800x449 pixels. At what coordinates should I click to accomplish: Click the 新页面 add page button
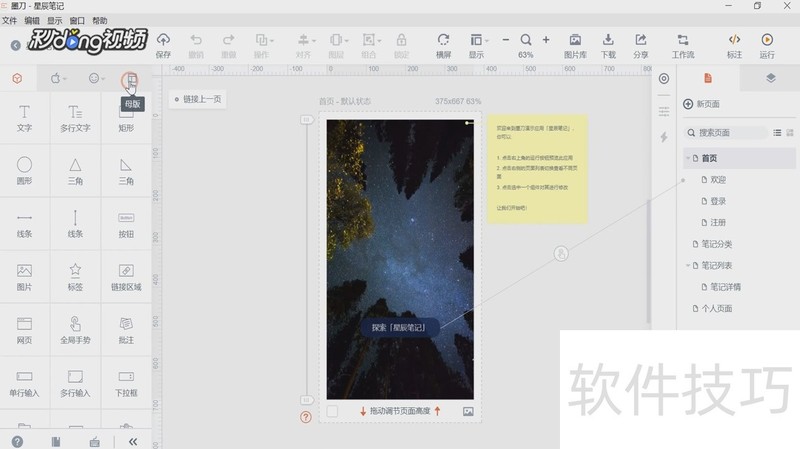702,104
